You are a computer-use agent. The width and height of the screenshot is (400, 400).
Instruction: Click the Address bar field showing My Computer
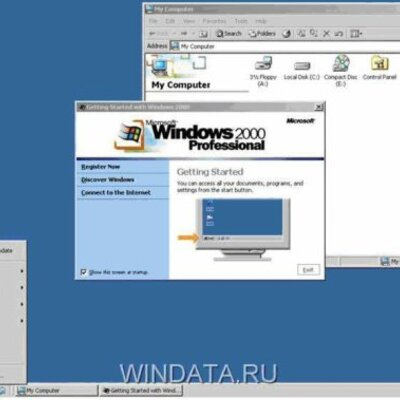(285, 46)
